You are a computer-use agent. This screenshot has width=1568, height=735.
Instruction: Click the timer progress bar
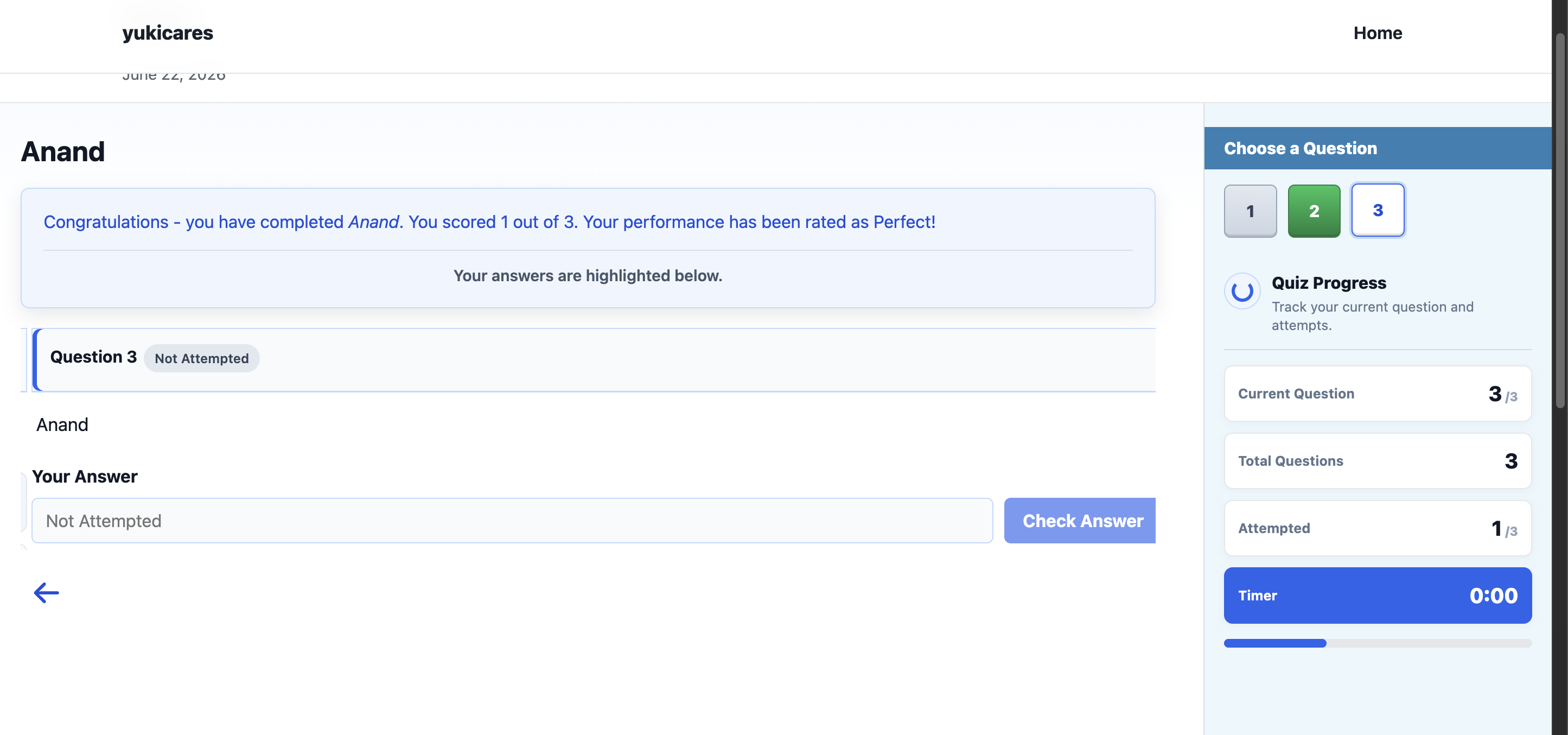point(1378,643)
